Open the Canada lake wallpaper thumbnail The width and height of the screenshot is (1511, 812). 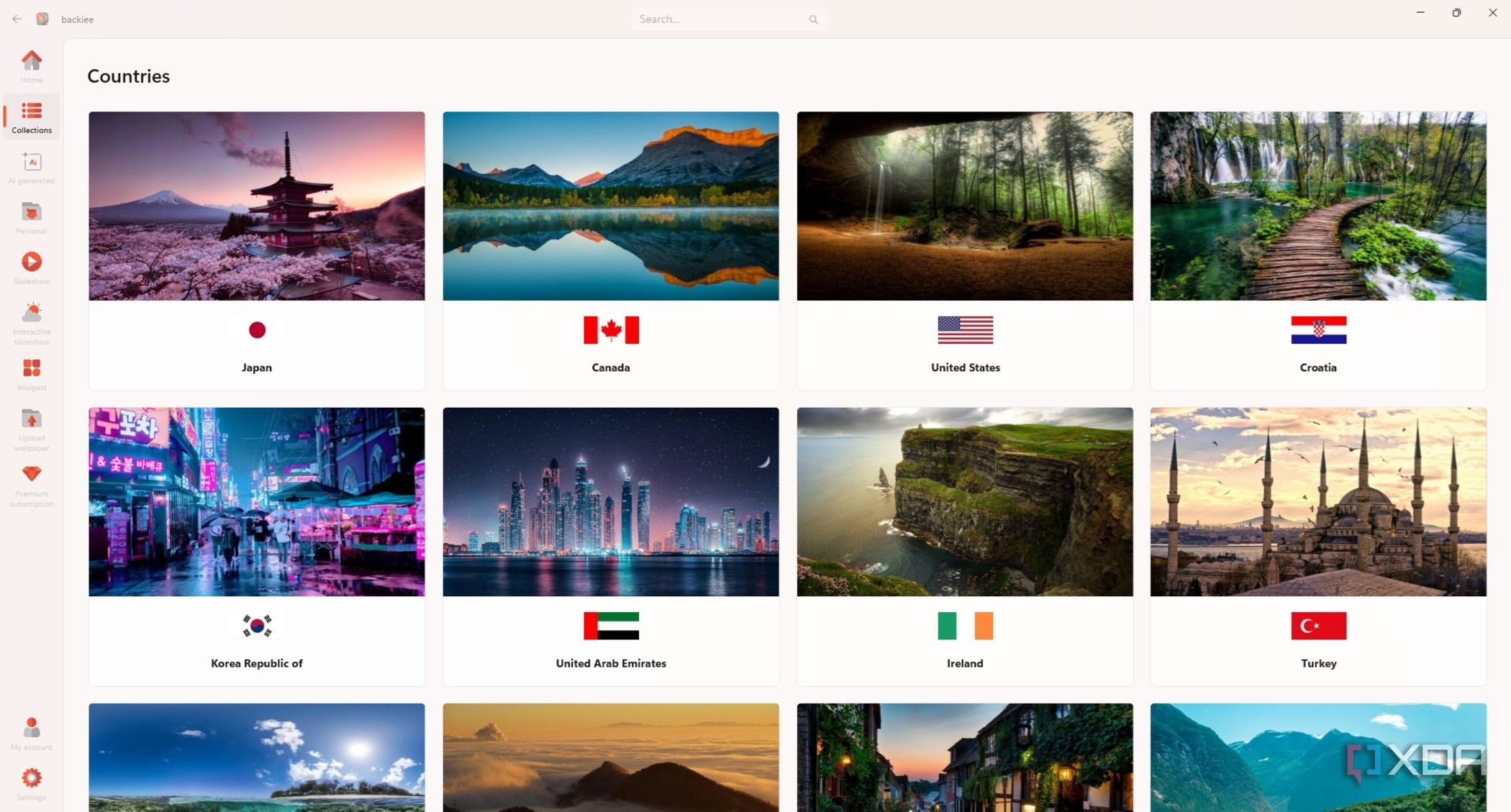tap(611, 206)
